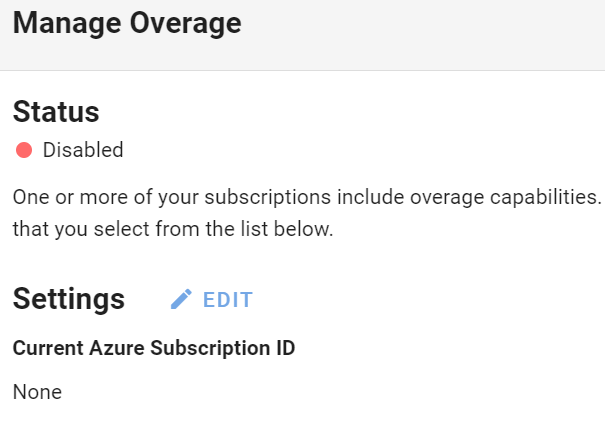The width and height of the screenshot is (605, 441).
Task: Click the sentence about subscriptions including overage capabilities
Action: pyautogui.click(x=308, y=197)
